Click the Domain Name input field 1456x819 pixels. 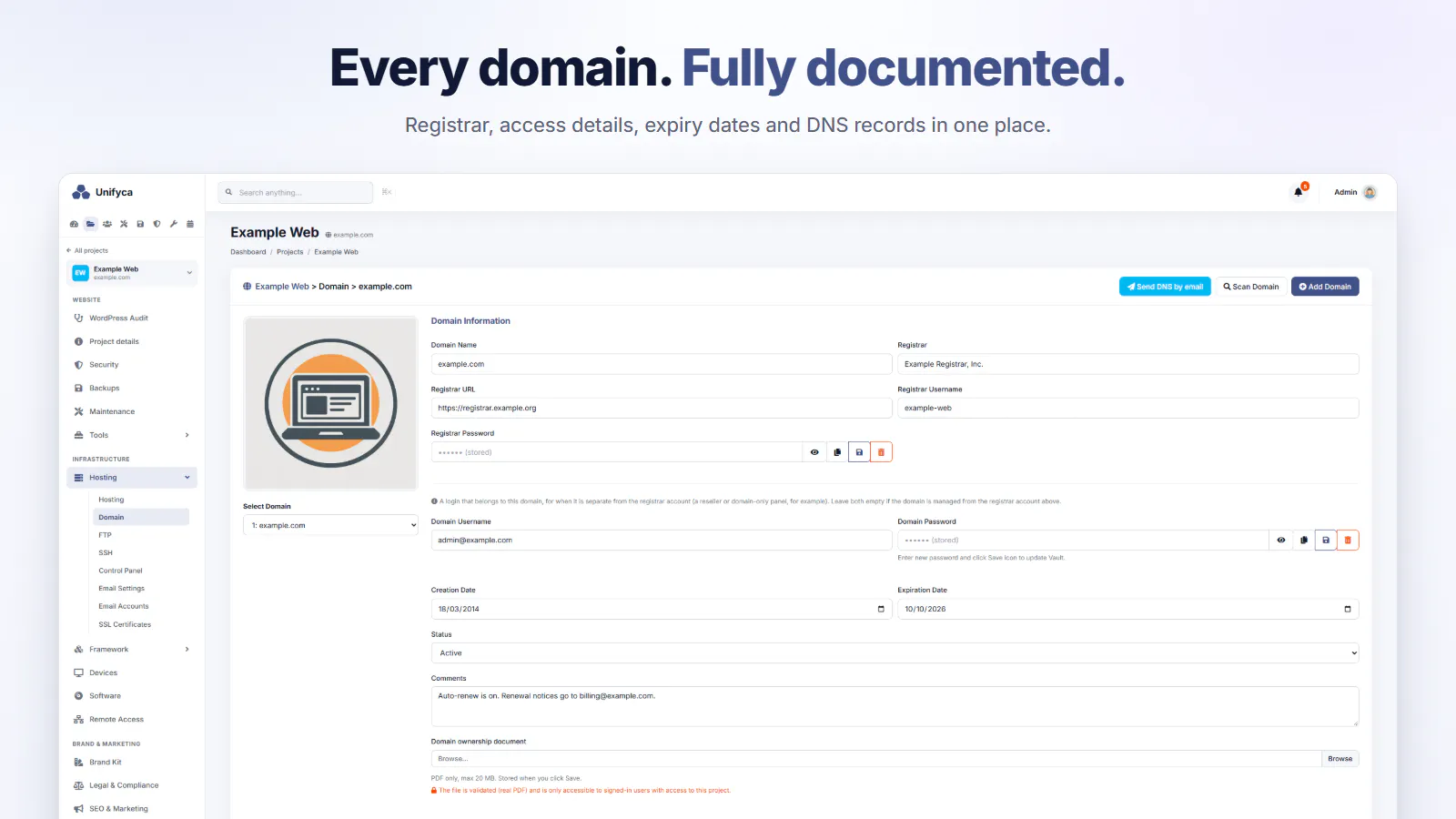coord(662,364)
